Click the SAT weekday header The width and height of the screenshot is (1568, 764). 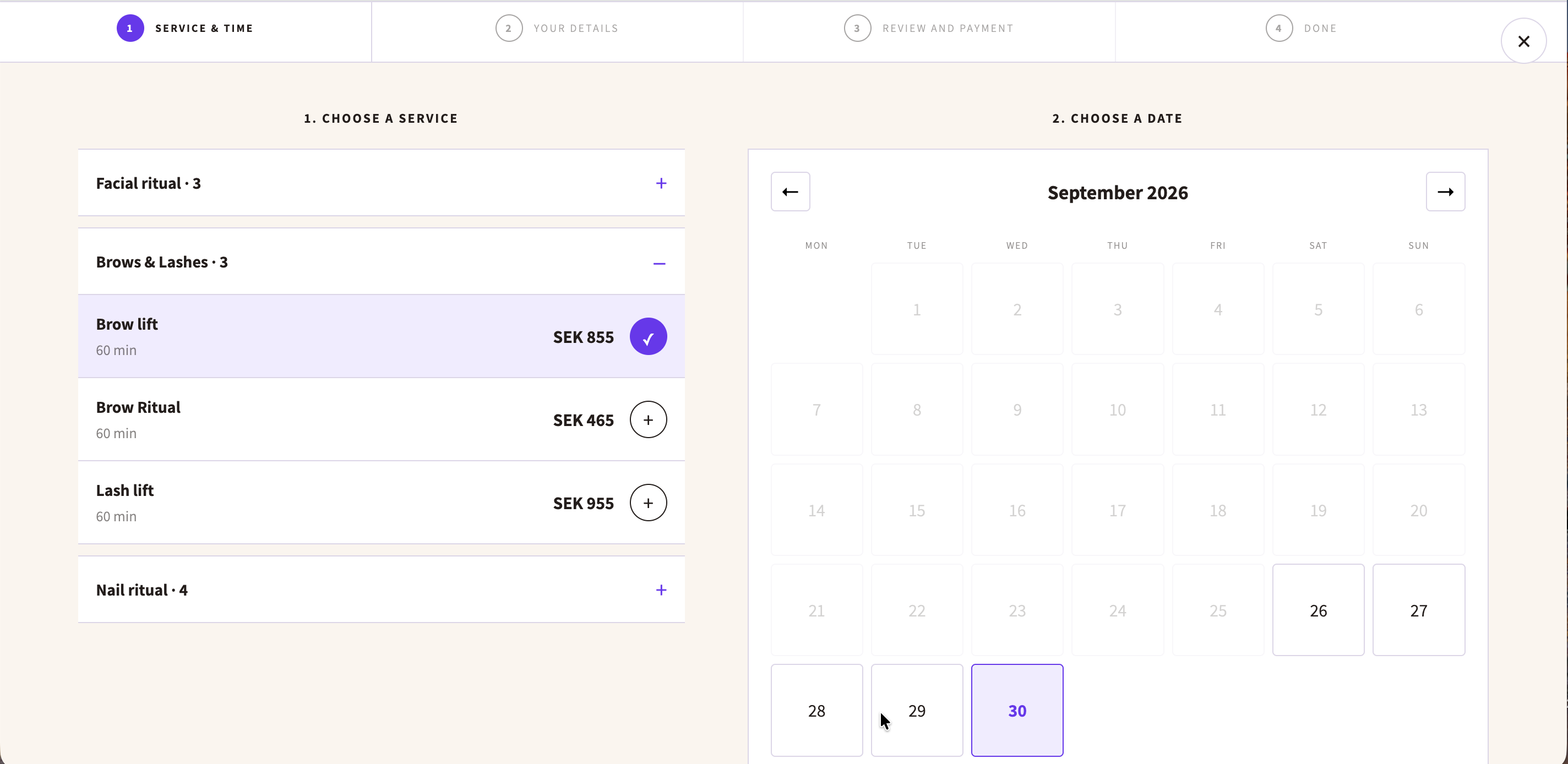pyautogui.click(x=1318, y=245)
